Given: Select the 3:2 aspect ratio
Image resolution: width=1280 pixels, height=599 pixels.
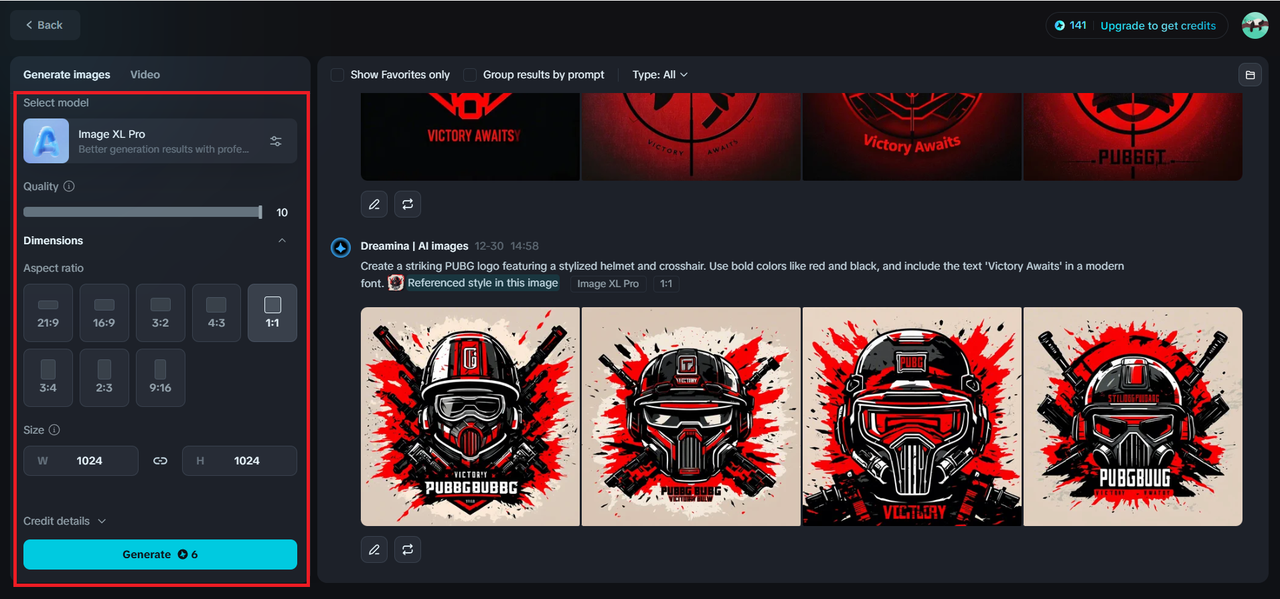Looking at the screenshot, I should (x=160, y=313).
